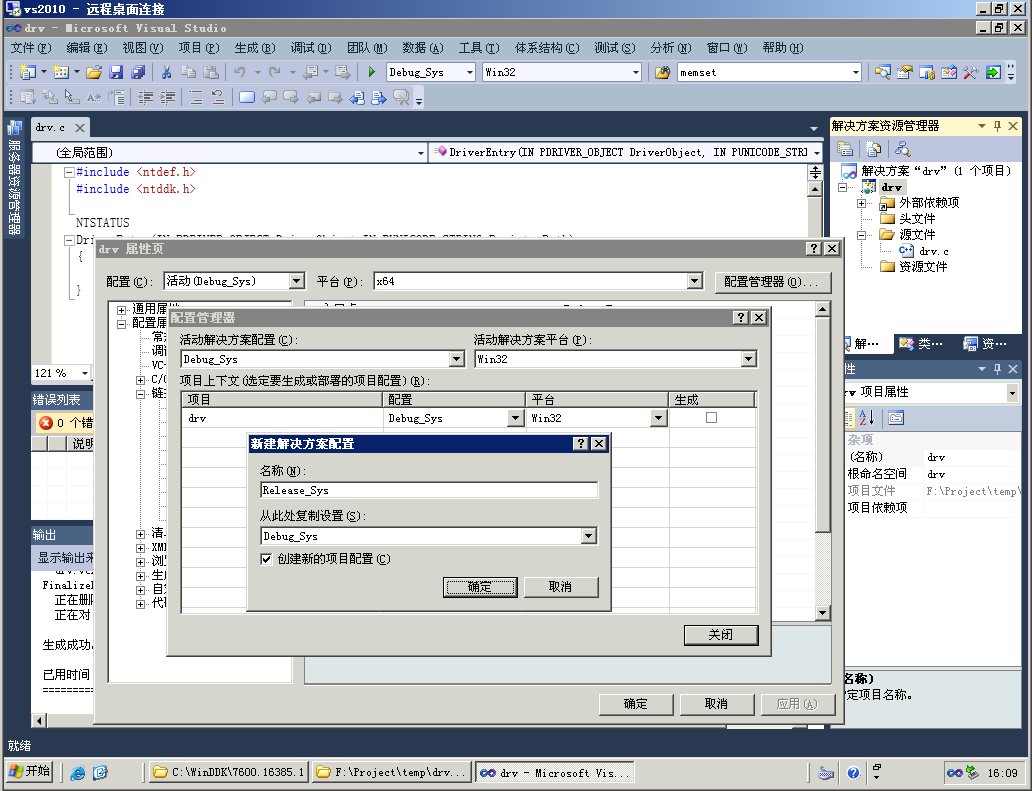This screenshot has width=1032, height=791.
Task: Open Solution Explorer from the main toolbar
Action: [883, 72]
